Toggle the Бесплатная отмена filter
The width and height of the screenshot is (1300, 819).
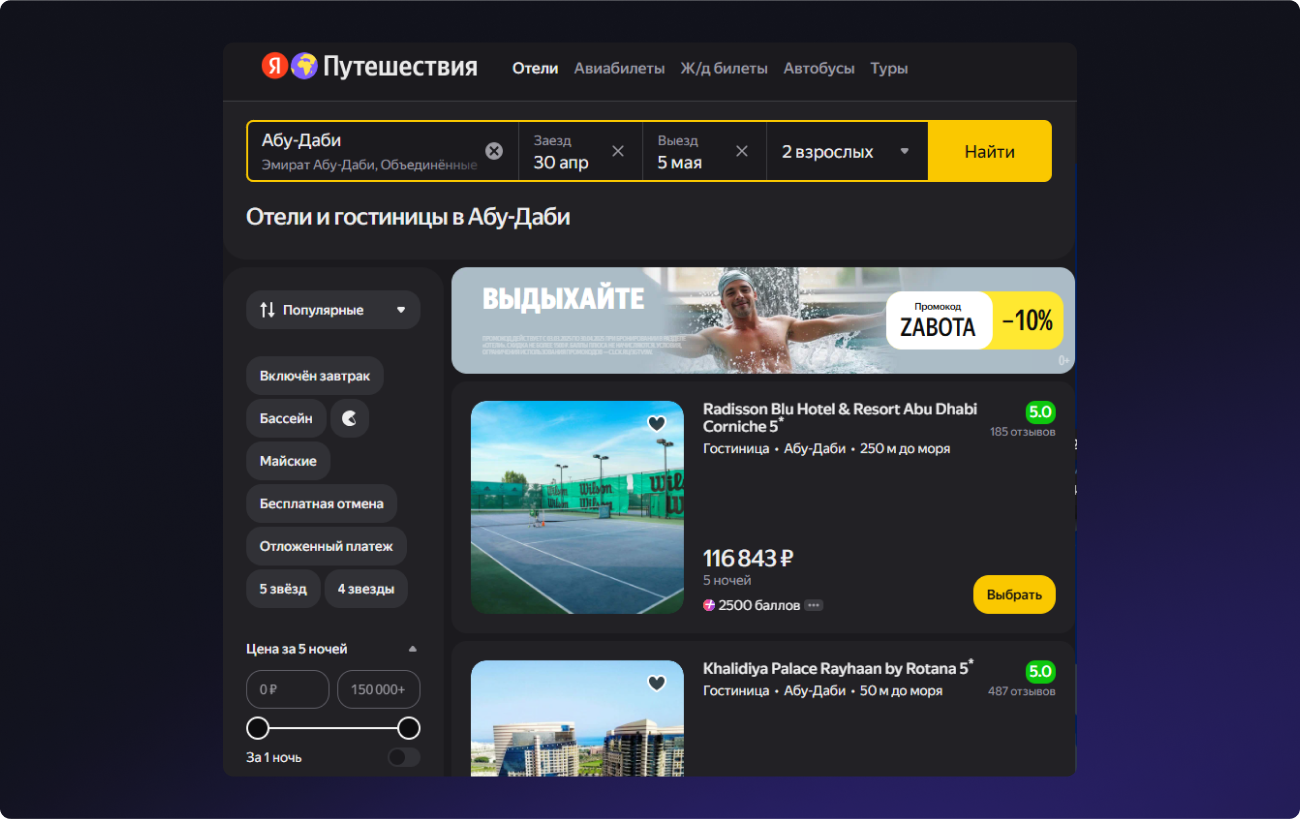pos(321,504)
